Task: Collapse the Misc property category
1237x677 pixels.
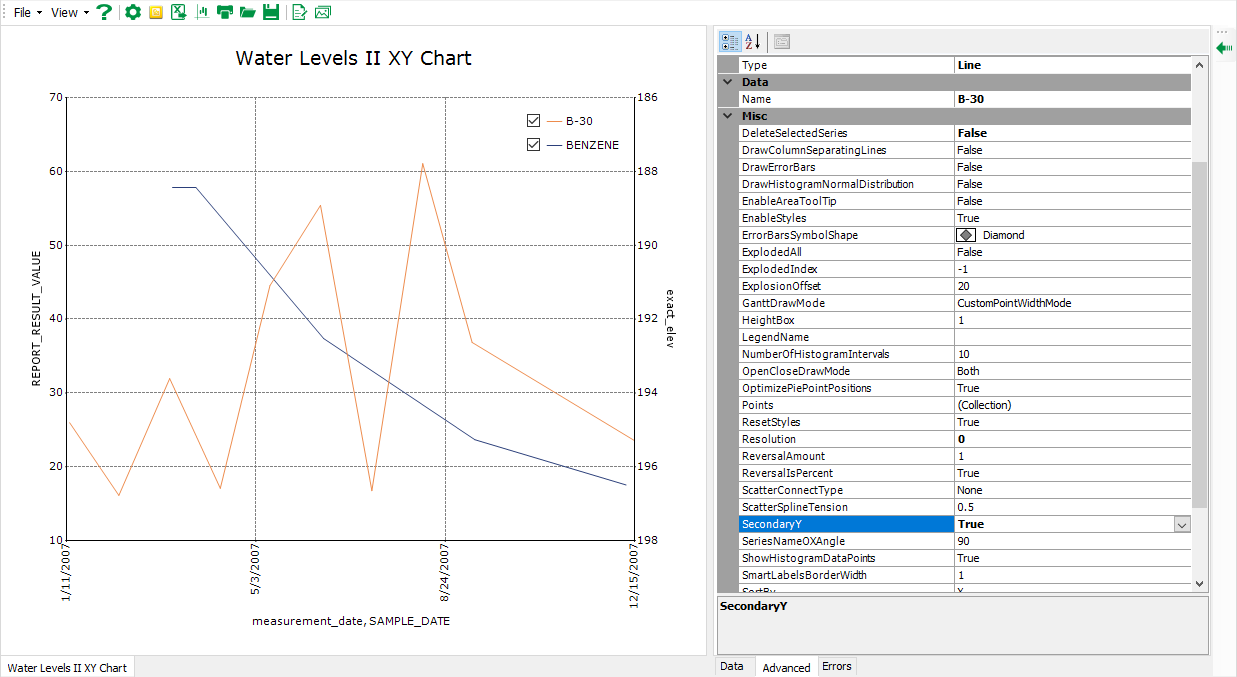Action: pos(727,116)
